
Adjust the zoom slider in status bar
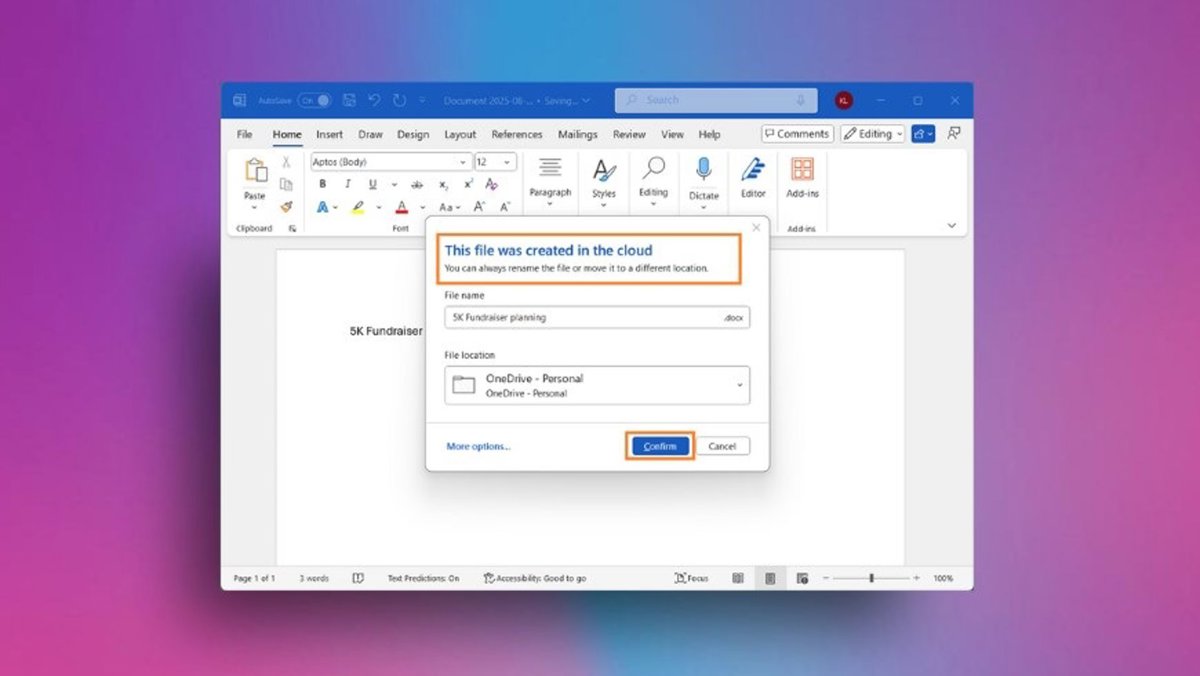pyautogui.click(x=871, y=578)
